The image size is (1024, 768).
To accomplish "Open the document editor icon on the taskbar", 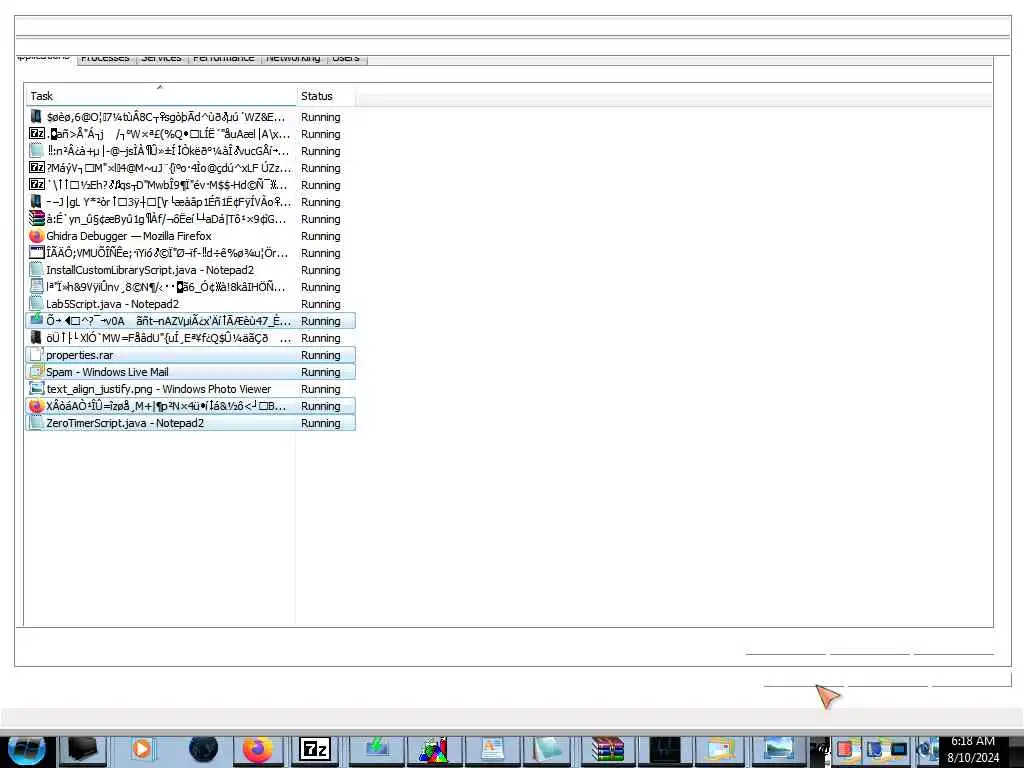I will 491,749.
